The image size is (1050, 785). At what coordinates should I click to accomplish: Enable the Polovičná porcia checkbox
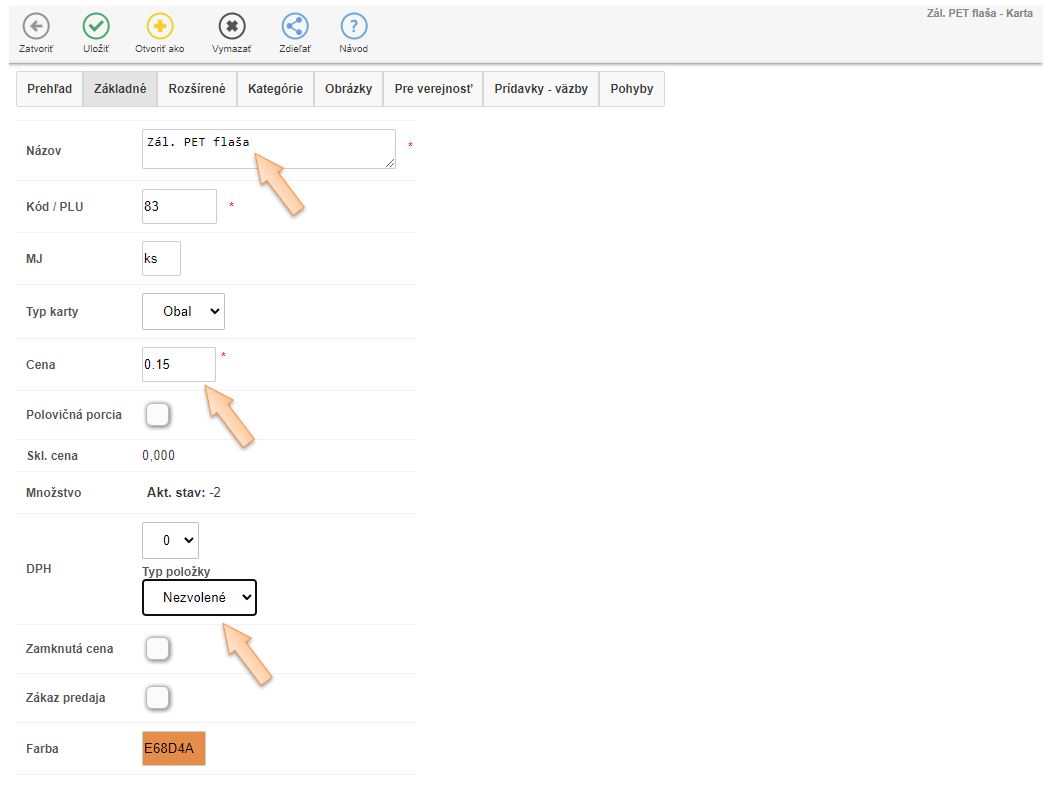tap(158, 414)
